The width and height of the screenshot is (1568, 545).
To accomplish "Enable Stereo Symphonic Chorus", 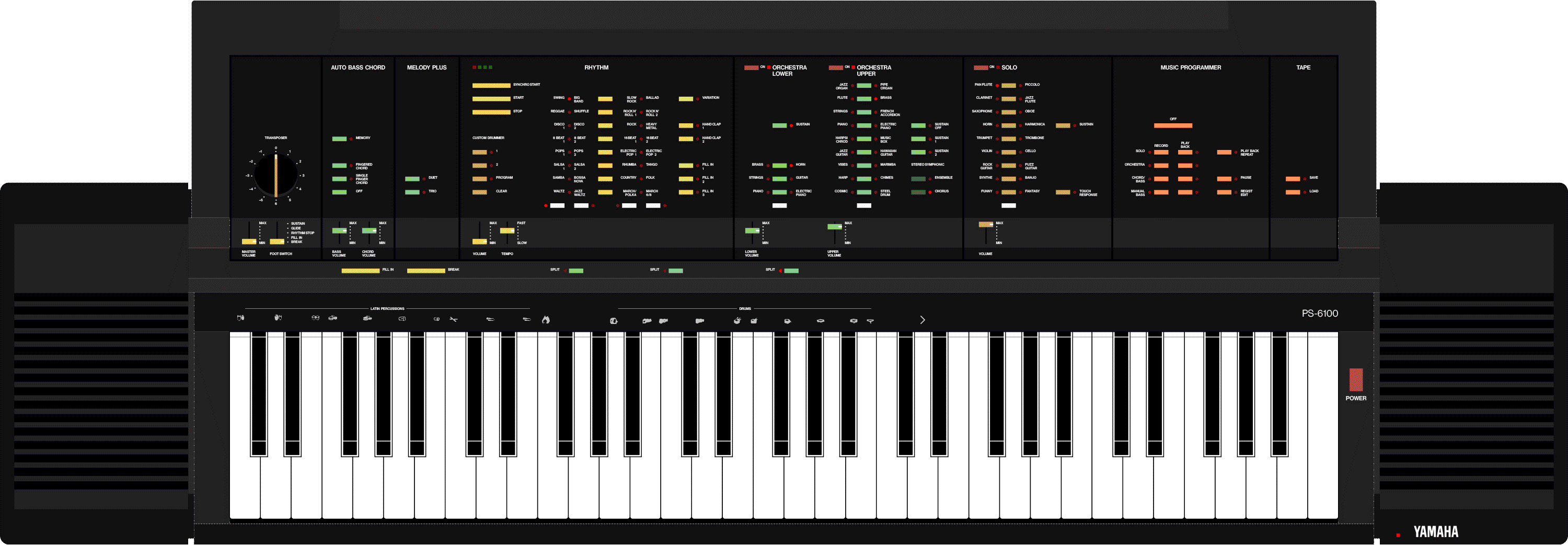I will [918, 192].
